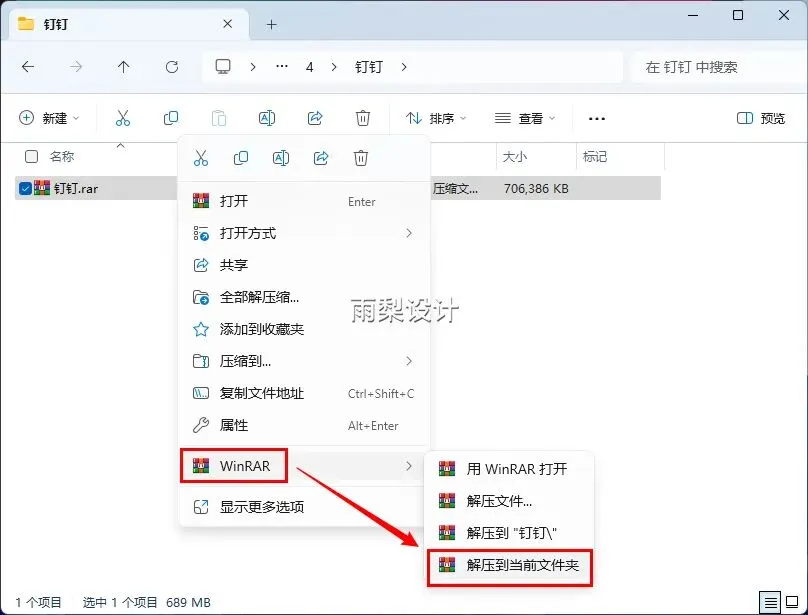
Task: Choose 全部解压缩... in the context menu
Action: 304,297
